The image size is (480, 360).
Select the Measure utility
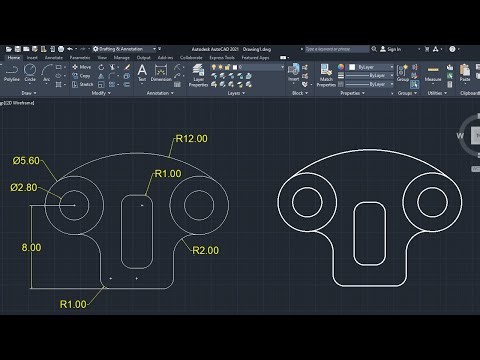pos(433,74)
